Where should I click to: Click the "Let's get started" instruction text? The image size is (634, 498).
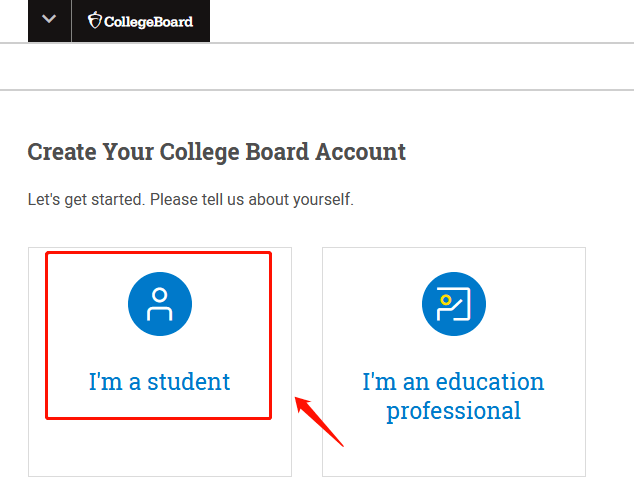[x=190, y=200]
